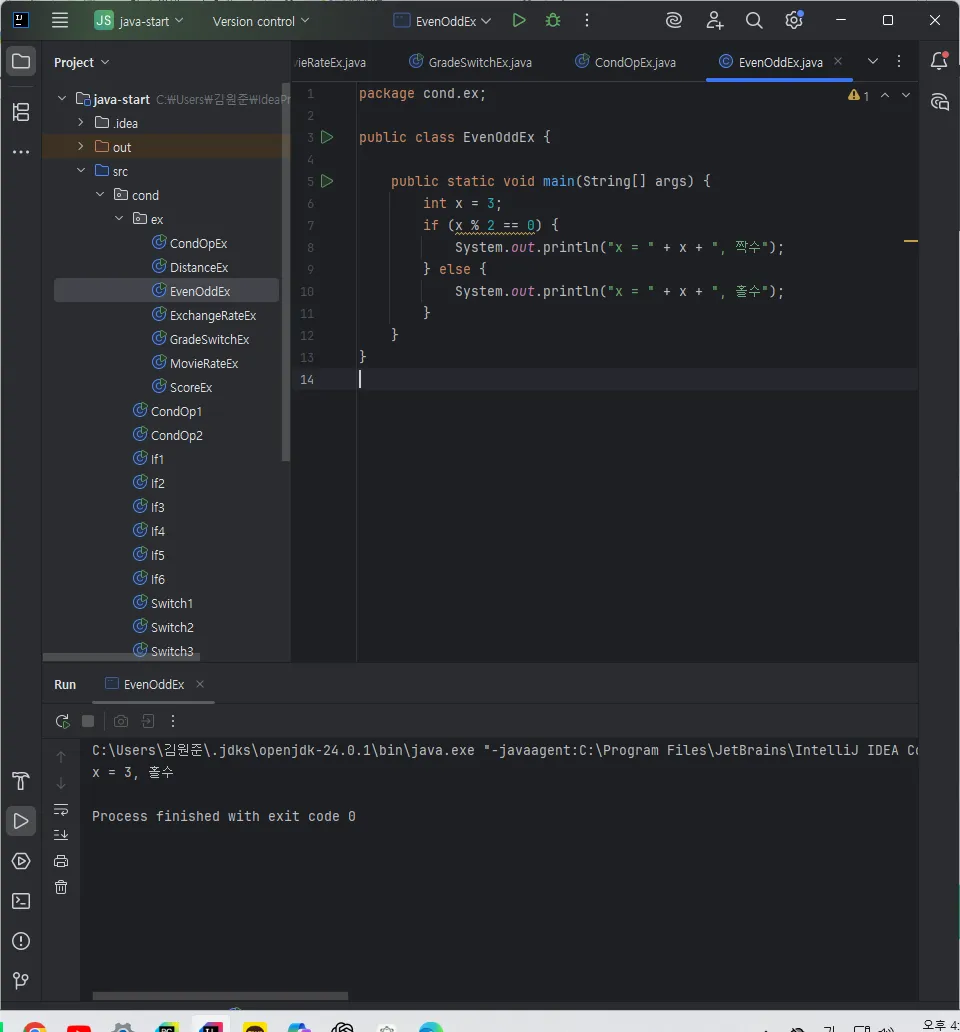
Task: Toggle soft-wrap in the console
Action: click(61, 810)
